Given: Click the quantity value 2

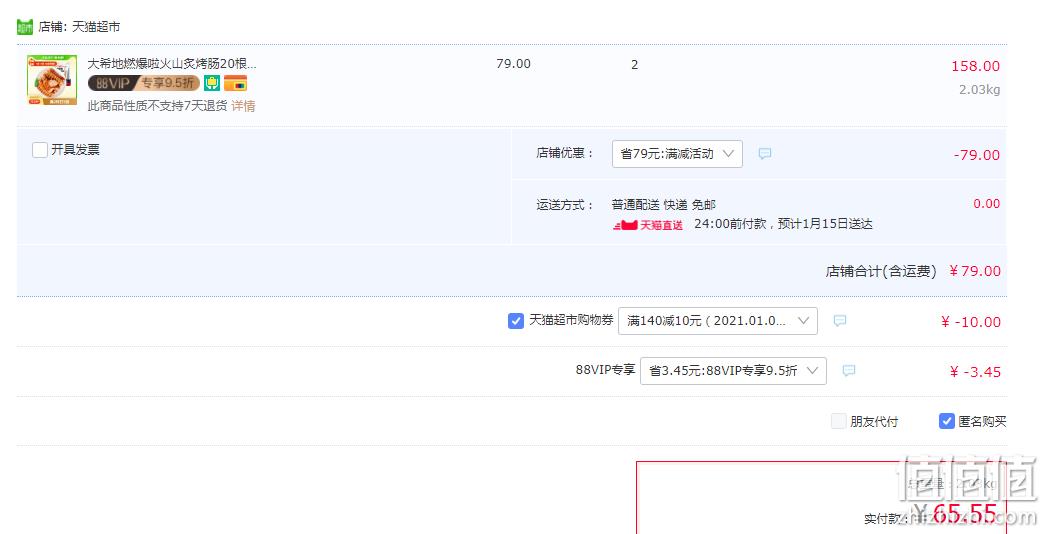Looking at the screenshot, I should pos(634,65).
